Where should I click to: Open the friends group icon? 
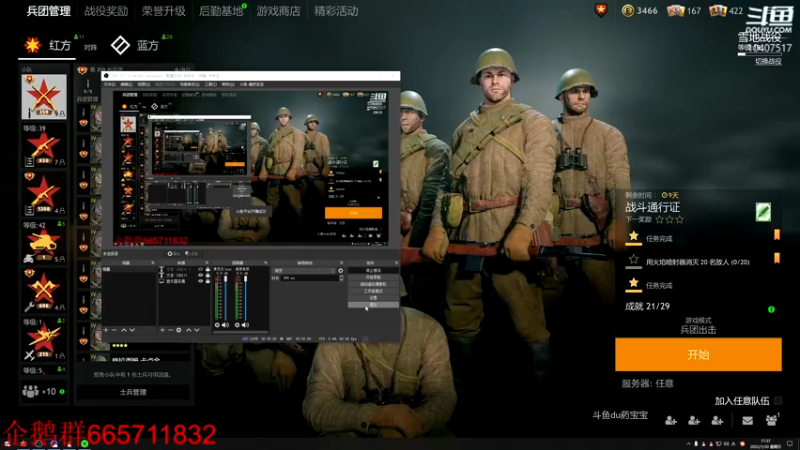[x=771, y=420]
